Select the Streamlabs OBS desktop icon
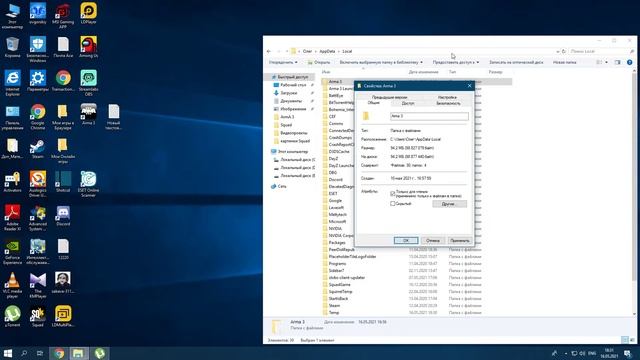 pos(89,83)
